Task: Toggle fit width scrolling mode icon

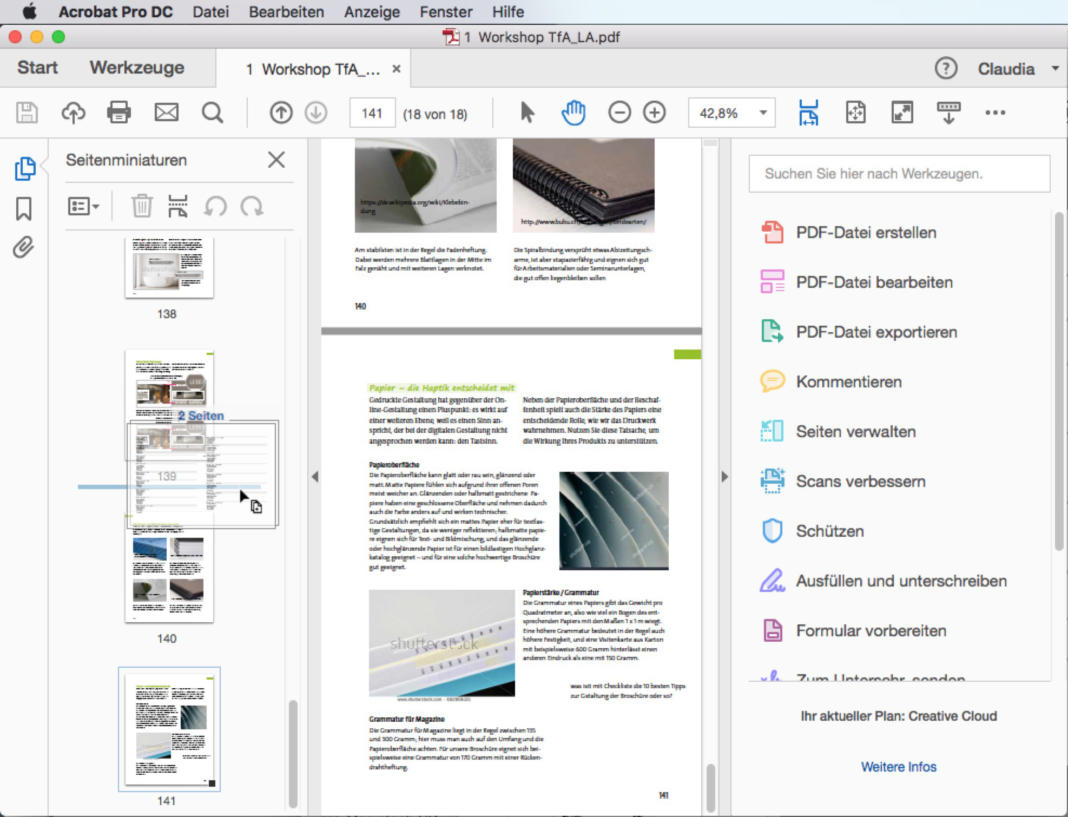Action: [808, 112]
